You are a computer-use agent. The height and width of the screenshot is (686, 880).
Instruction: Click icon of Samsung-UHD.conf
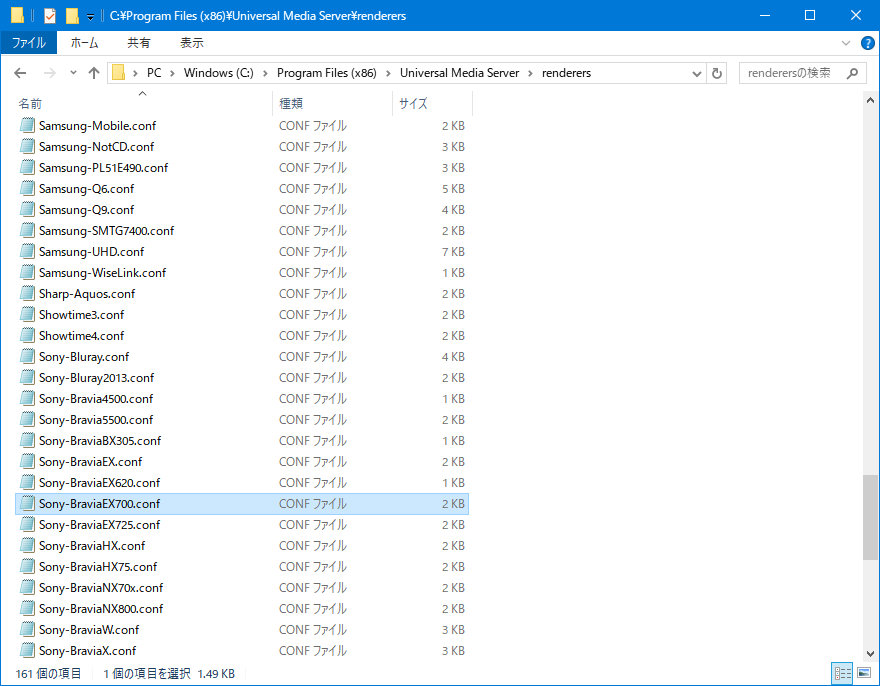[x=27, y=251]
